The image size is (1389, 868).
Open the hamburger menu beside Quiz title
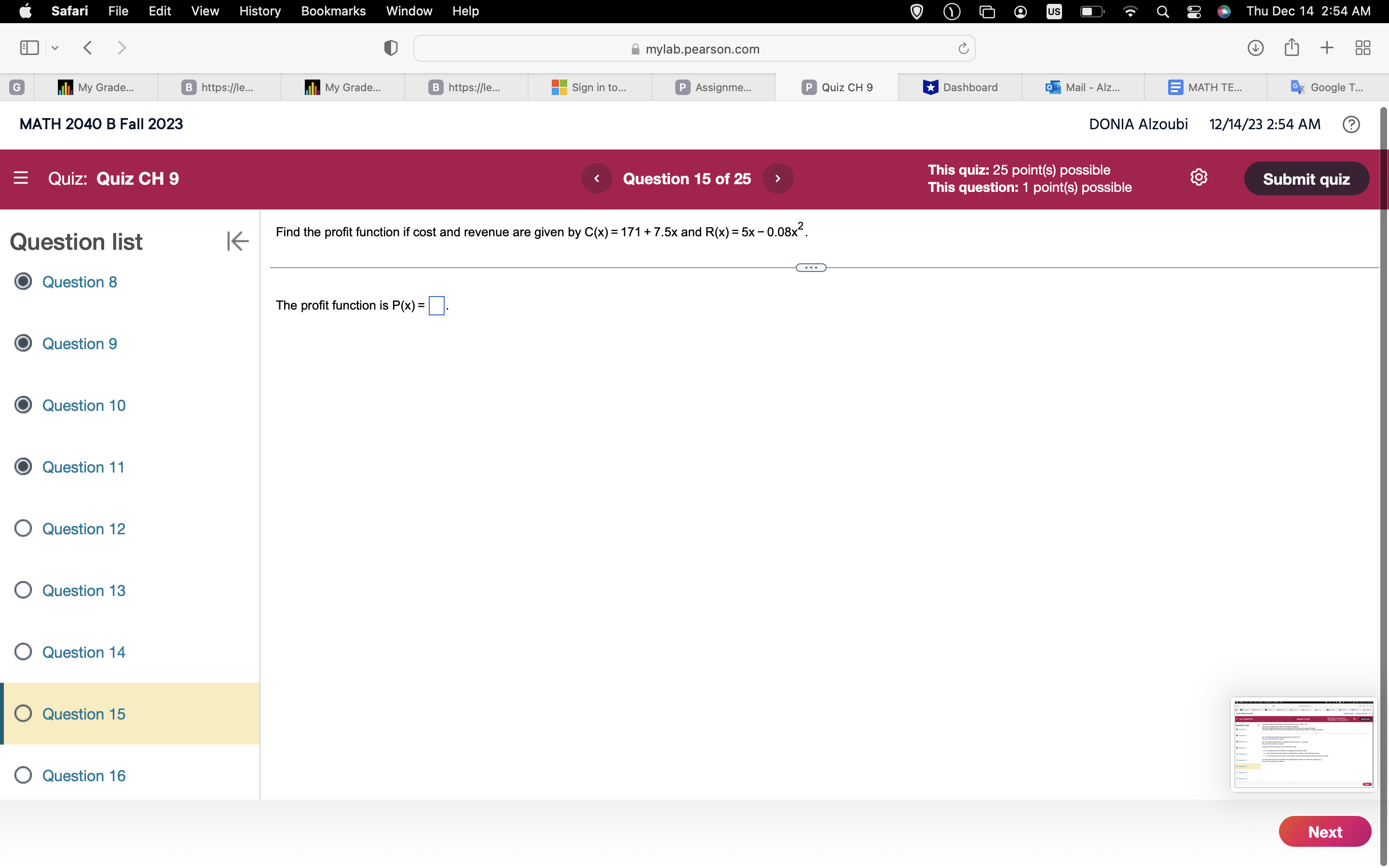click(21, 178)
